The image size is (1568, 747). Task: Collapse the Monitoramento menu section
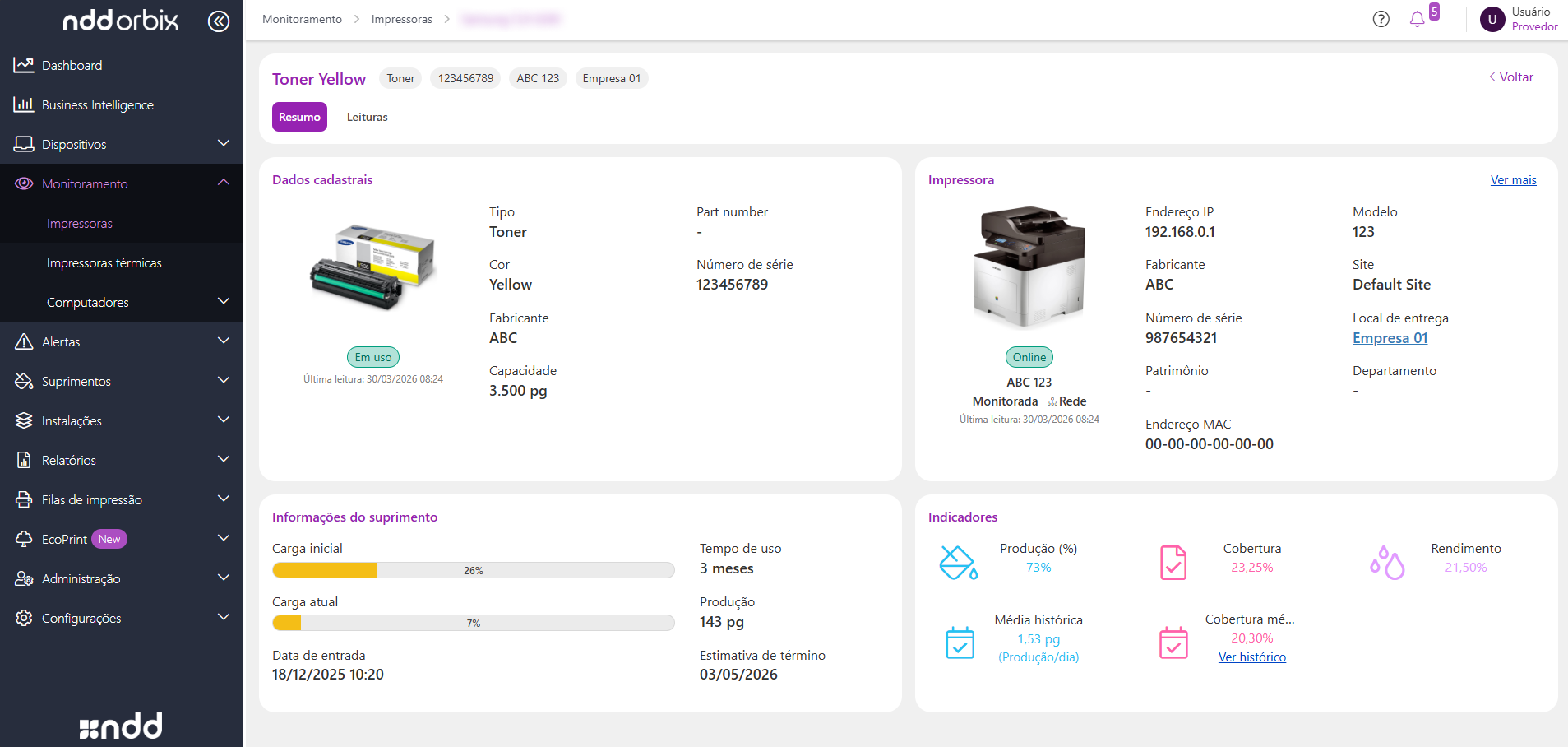[x=223, y=183]
